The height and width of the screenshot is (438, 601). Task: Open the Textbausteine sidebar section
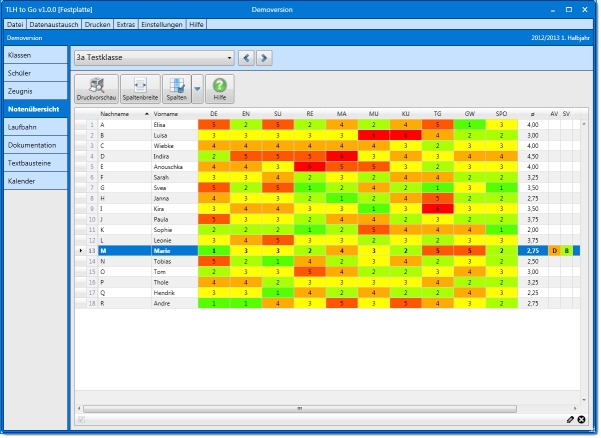pos(35,162)
